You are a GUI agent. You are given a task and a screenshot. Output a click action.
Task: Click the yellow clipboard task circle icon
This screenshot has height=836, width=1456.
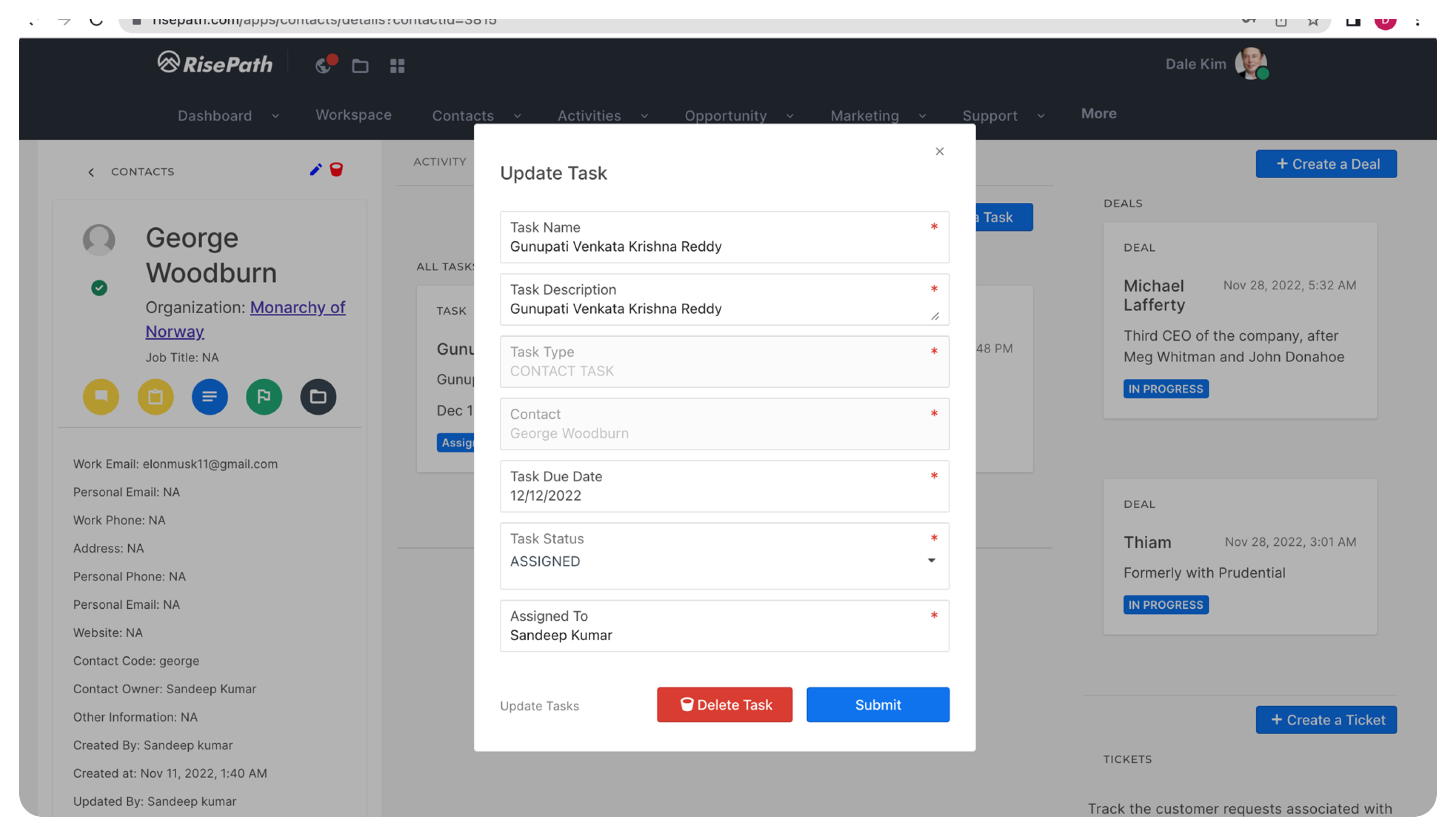[156, 397]
